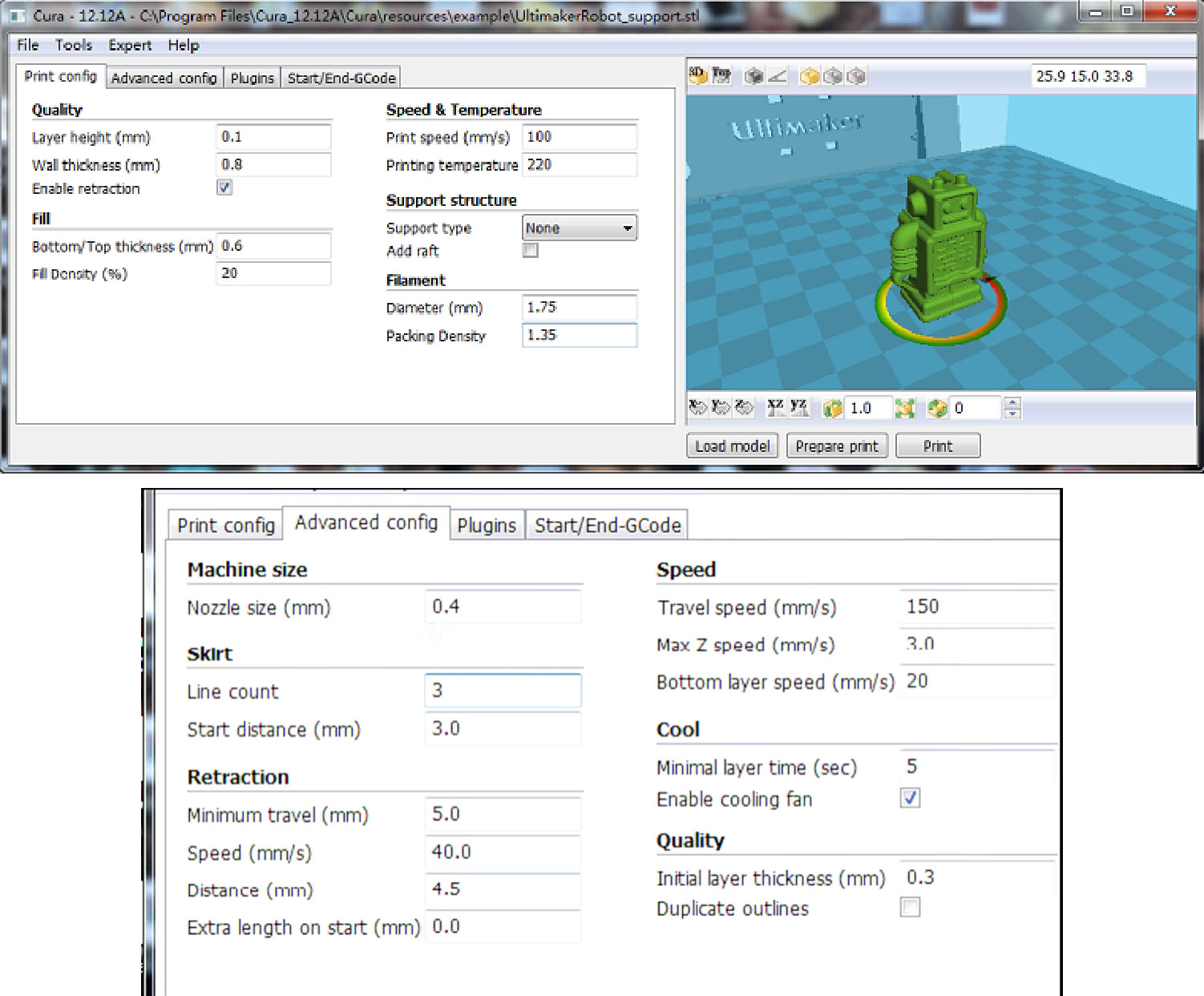Screen dimensions: 1204x996
Task: Open the Expert menu
Action: [x=130, y=46]
